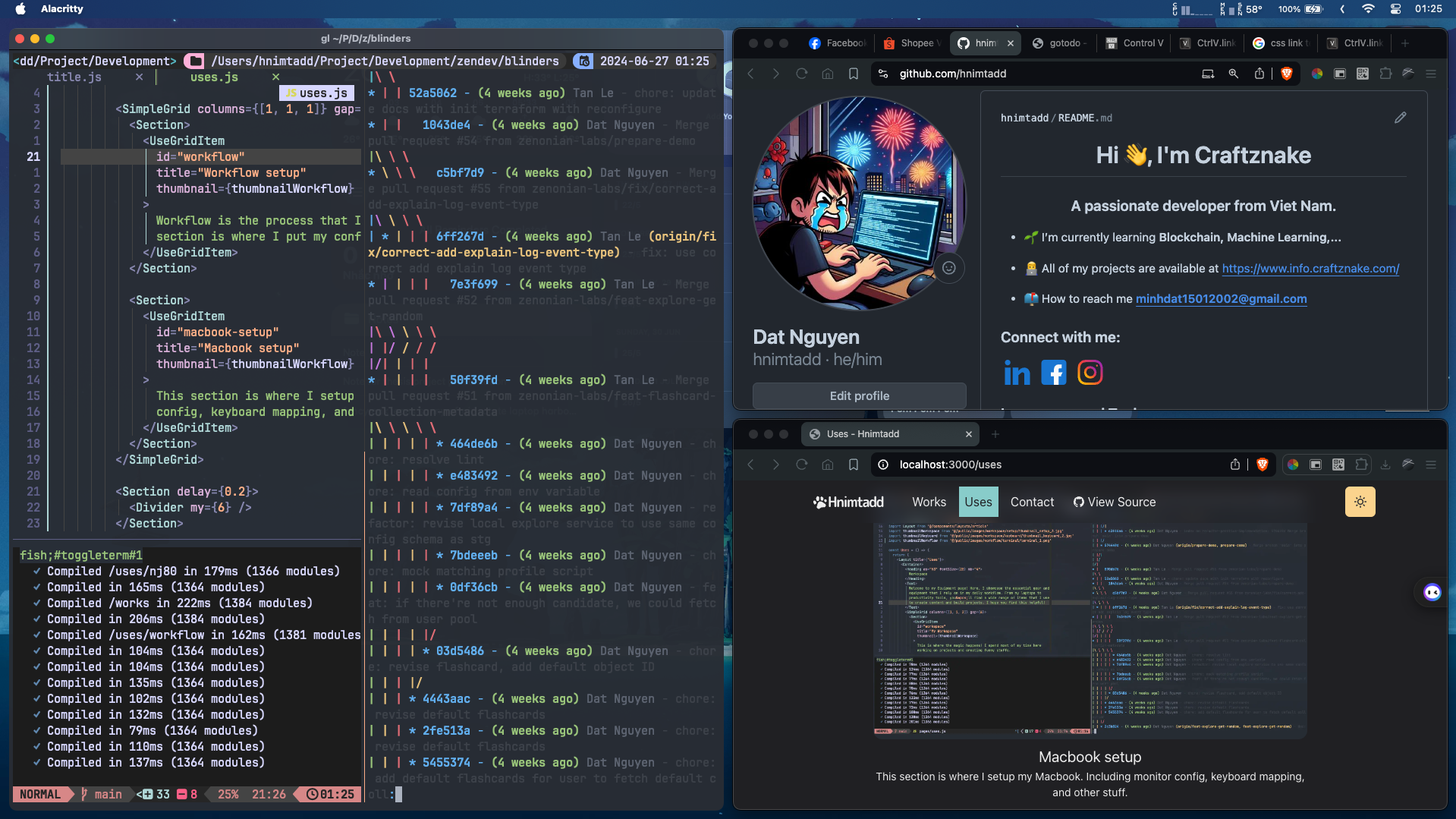The width and height of the screenshot is (1456, 819).
Task: Toggle the light/dark theme sun button
Action: [1360, 502]
